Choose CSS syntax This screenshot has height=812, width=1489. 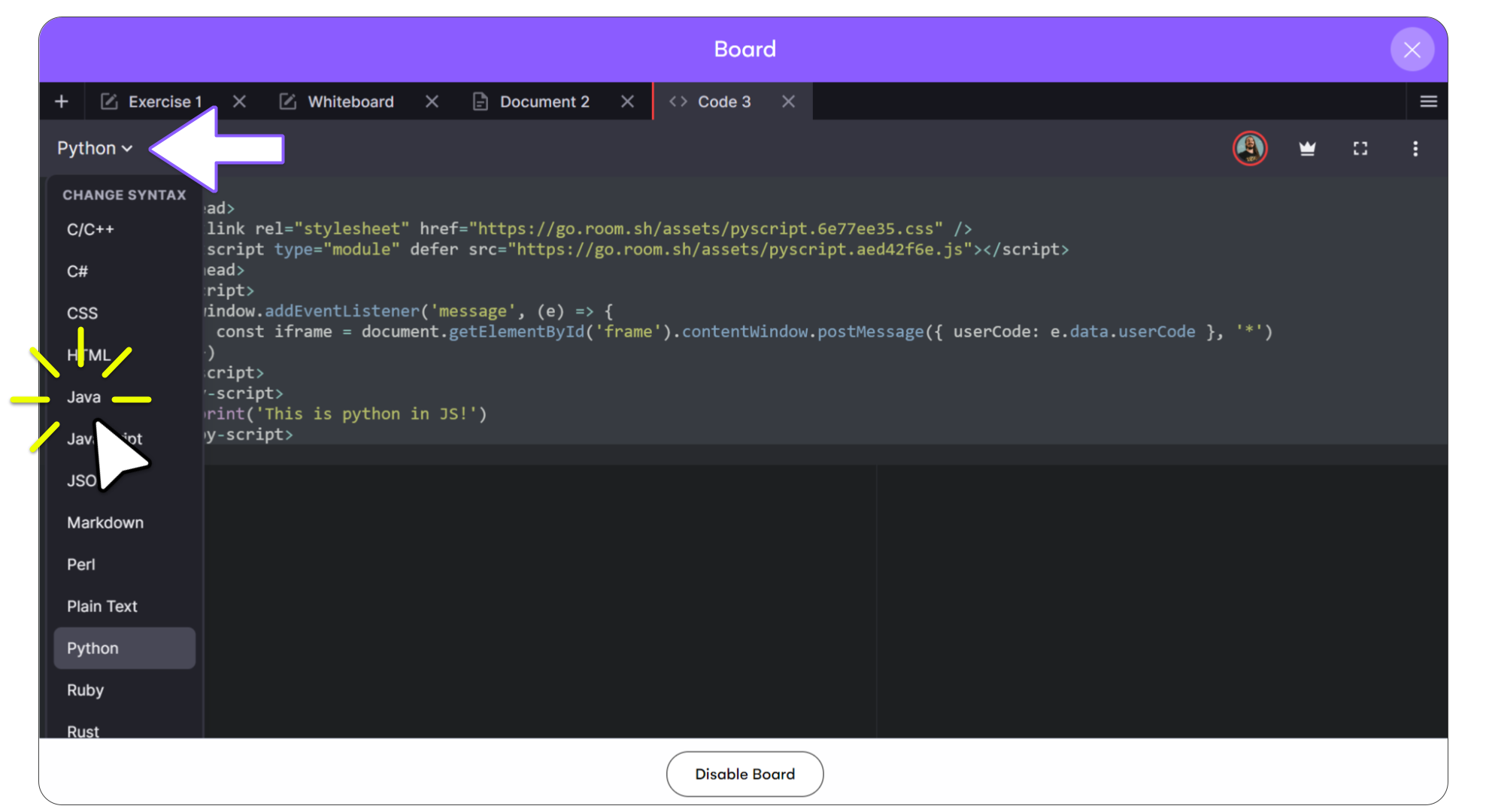coord(125,314)
